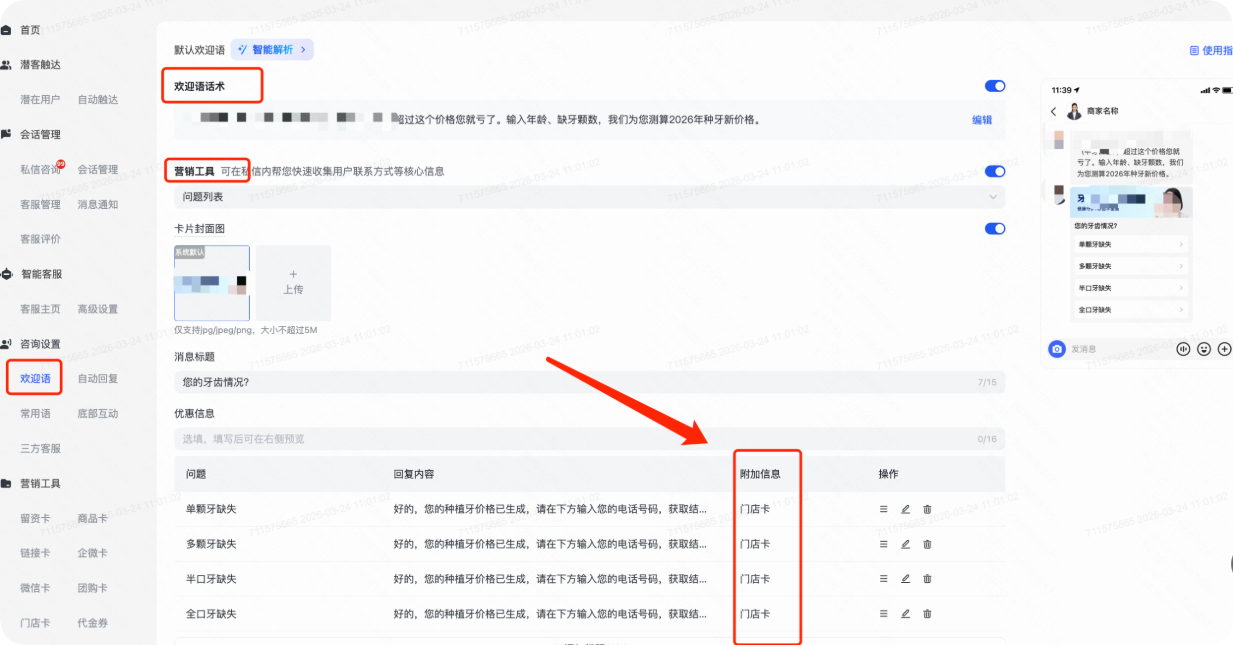Click the 咨询设置 section icon
Image resolution: width=1233 pixels, height=645 pixels.
click(x=7, y=344)
